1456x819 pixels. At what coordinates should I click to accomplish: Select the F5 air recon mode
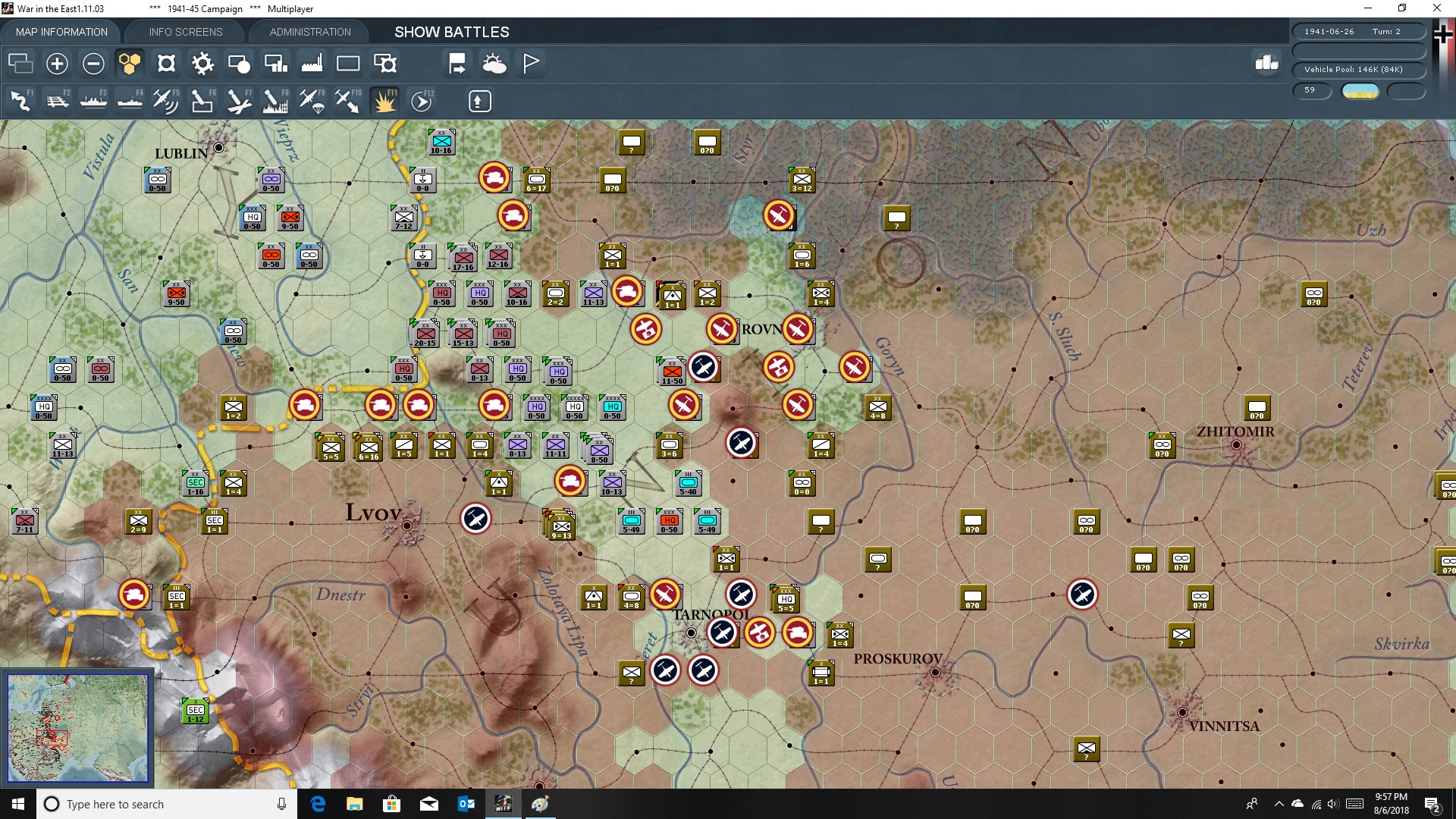(x=166, y=101)
